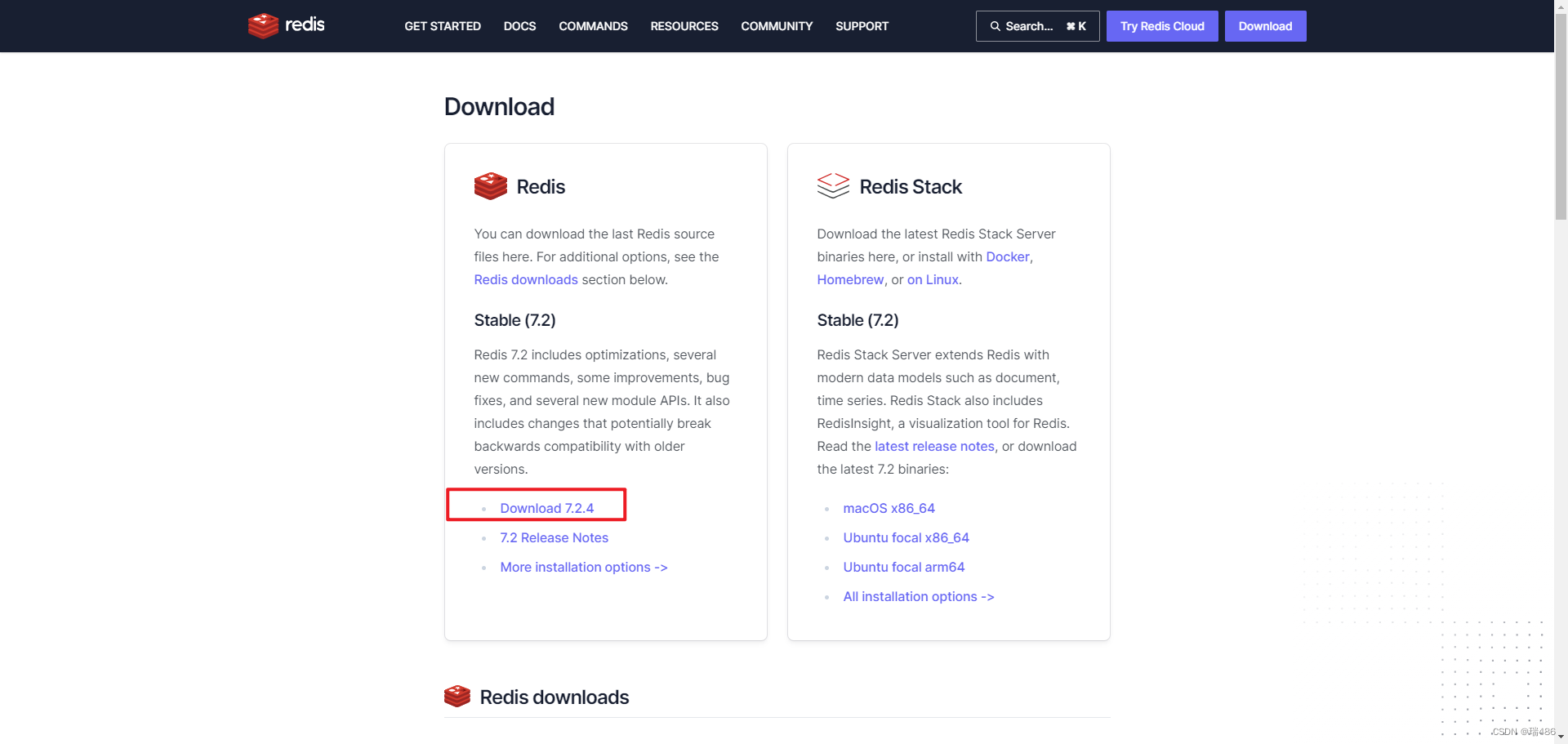Click the Redis downloads section cube icon

[x=457, y=697]
